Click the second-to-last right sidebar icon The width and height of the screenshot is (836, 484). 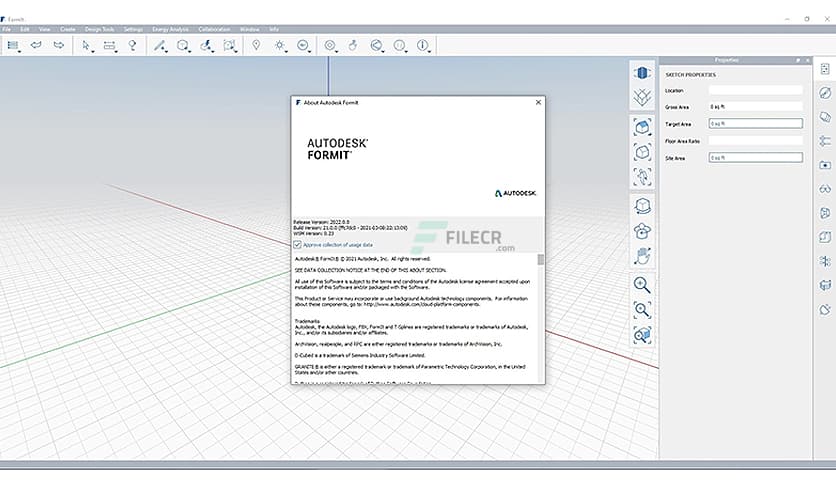825,285
